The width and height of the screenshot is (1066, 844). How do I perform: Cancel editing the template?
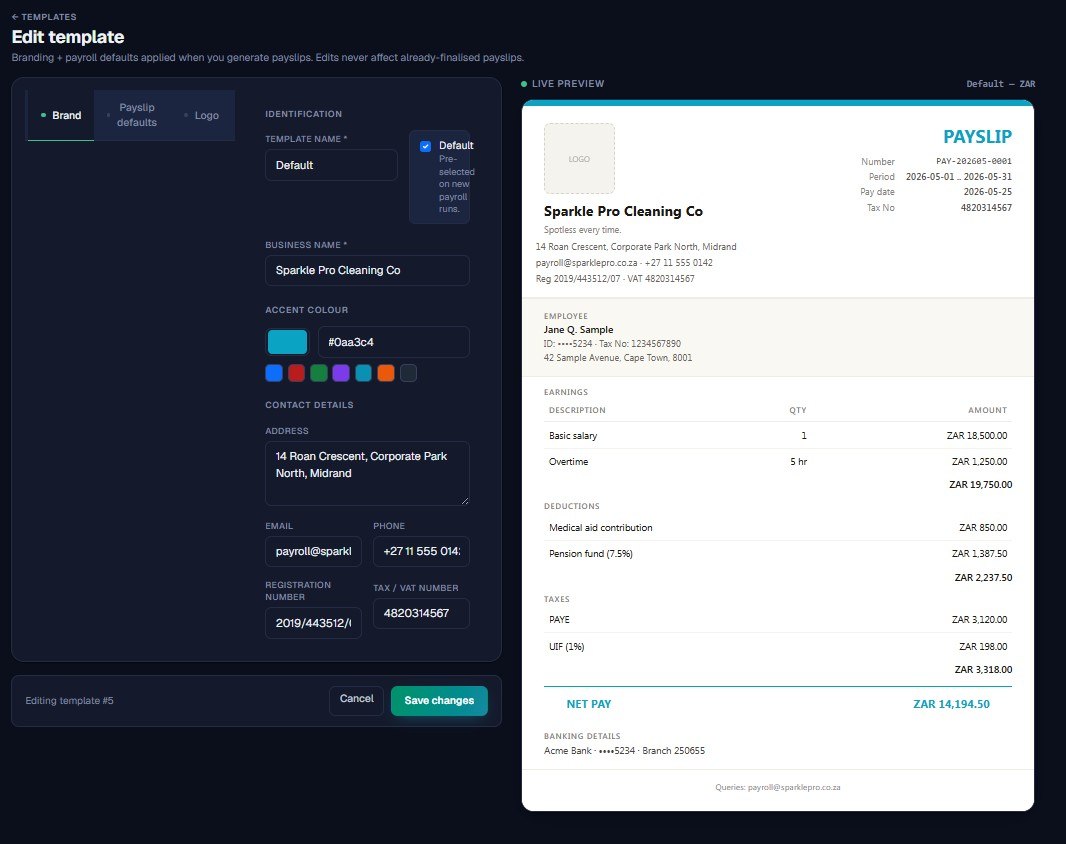pyautogui.click(x=356, y=700)
